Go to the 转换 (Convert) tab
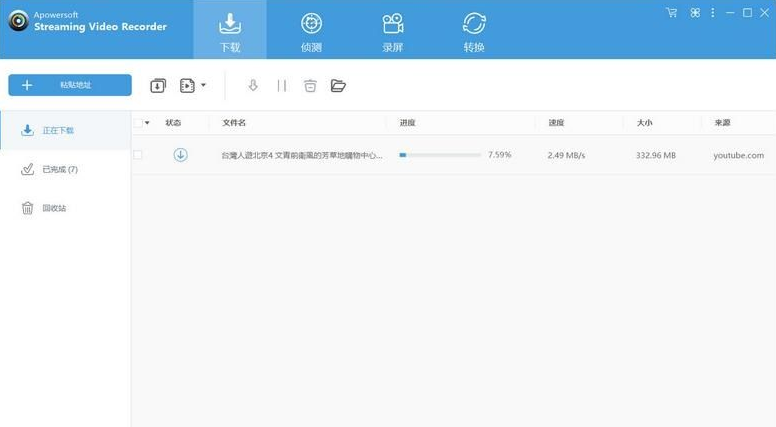Screen dimensions: 776x427 [x=474, y=30]
